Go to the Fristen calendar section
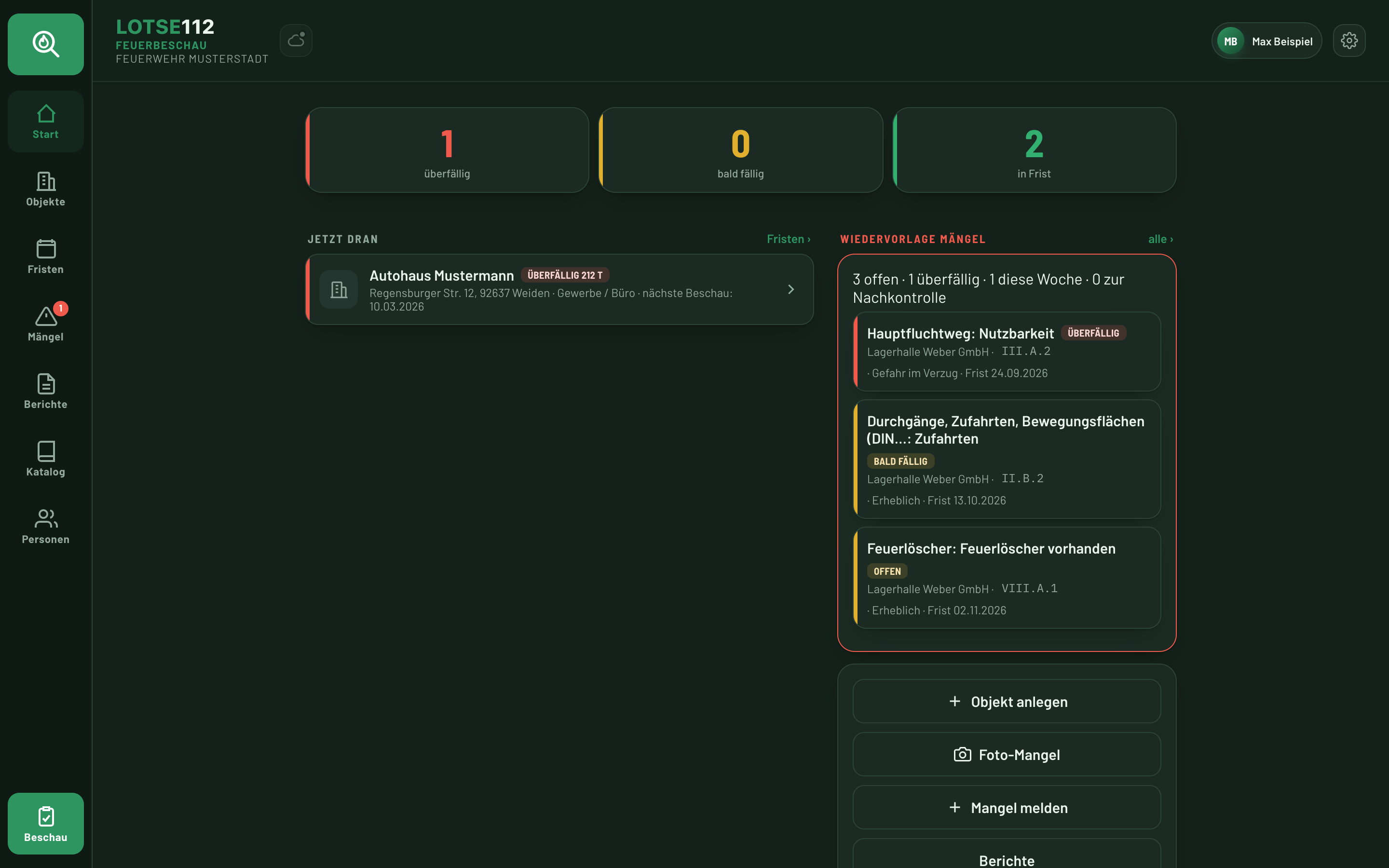1389x868 pixels. [x=45, y=257]
